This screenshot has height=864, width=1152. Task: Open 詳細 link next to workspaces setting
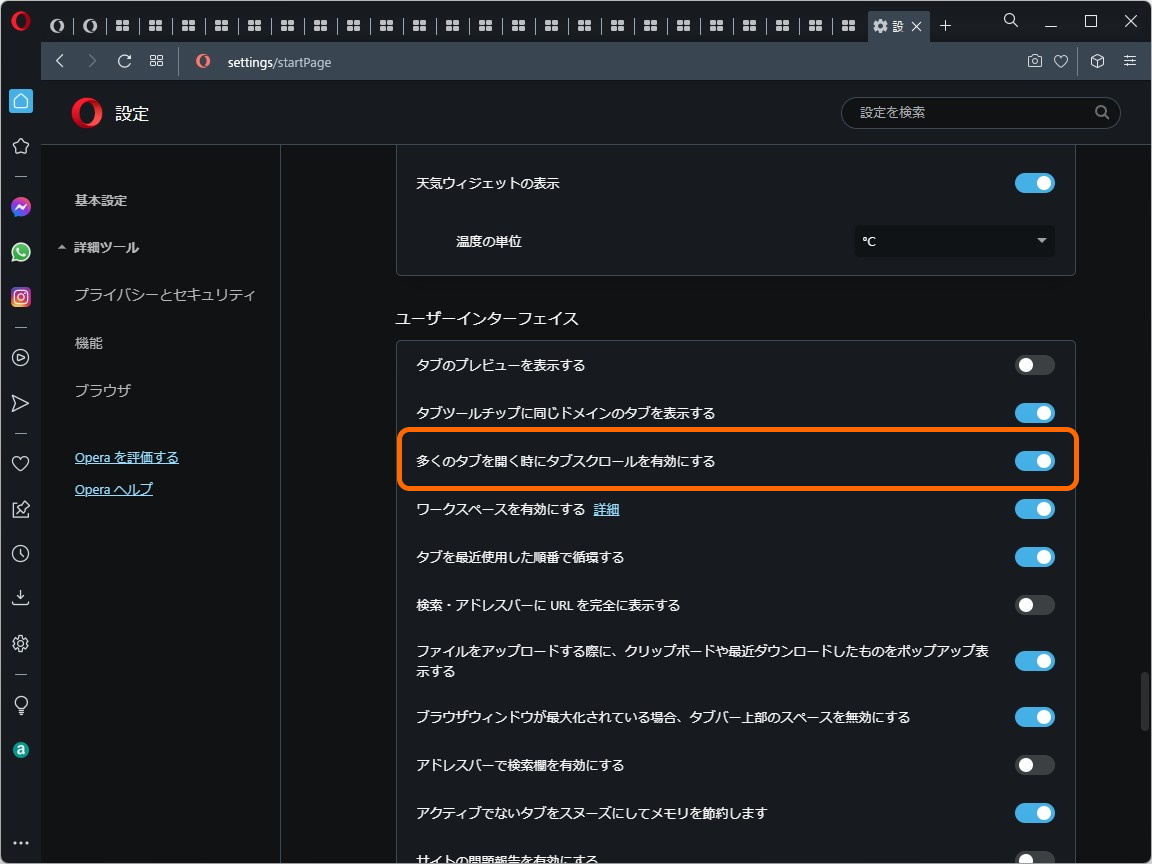(x=606, y=509)
